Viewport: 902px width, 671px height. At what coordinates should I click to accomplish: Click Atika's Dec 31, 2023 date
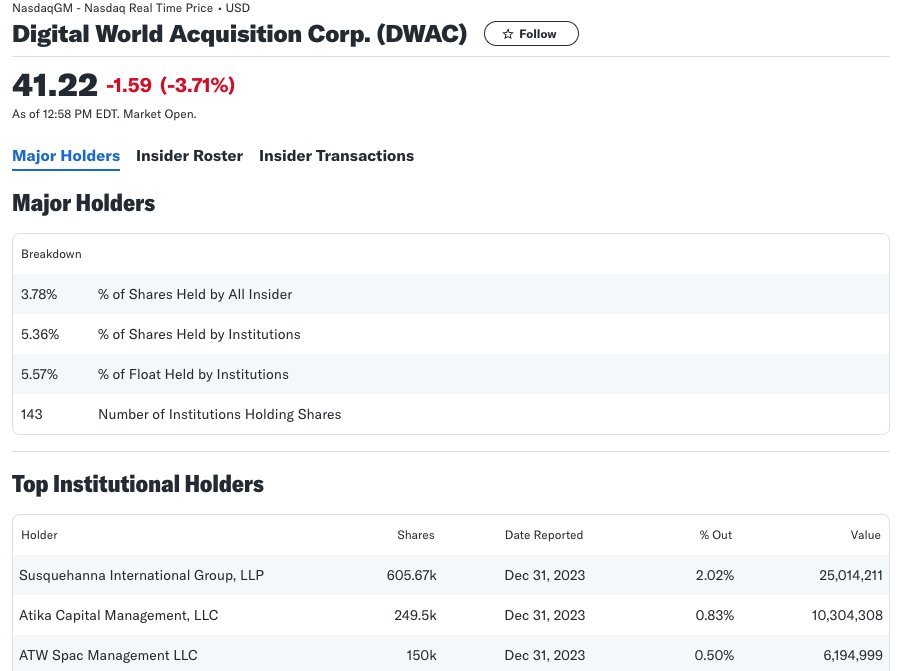click(545, 615)
